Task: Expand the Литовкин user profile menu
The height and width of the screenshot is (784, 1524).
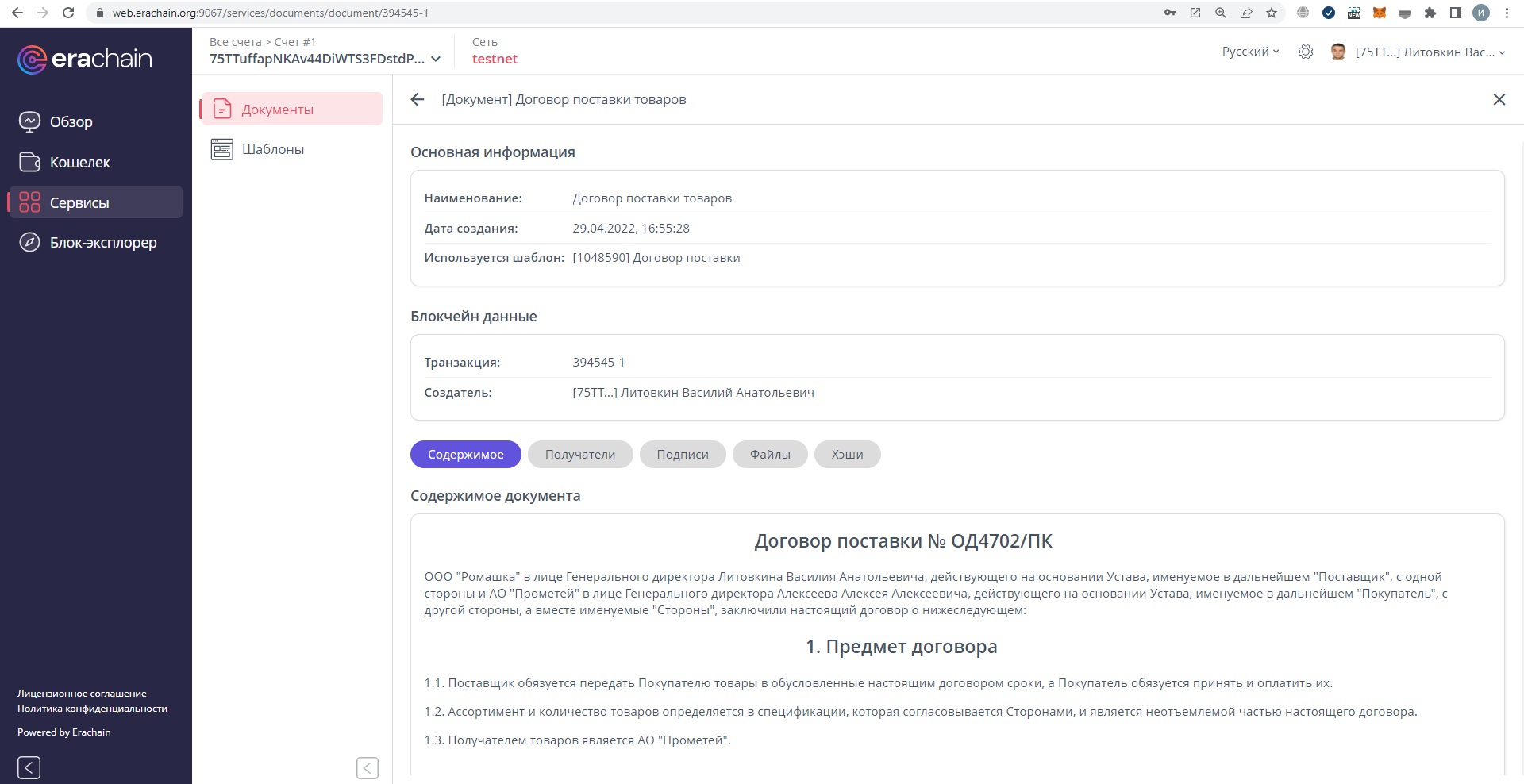Action: coord(1429,52)
